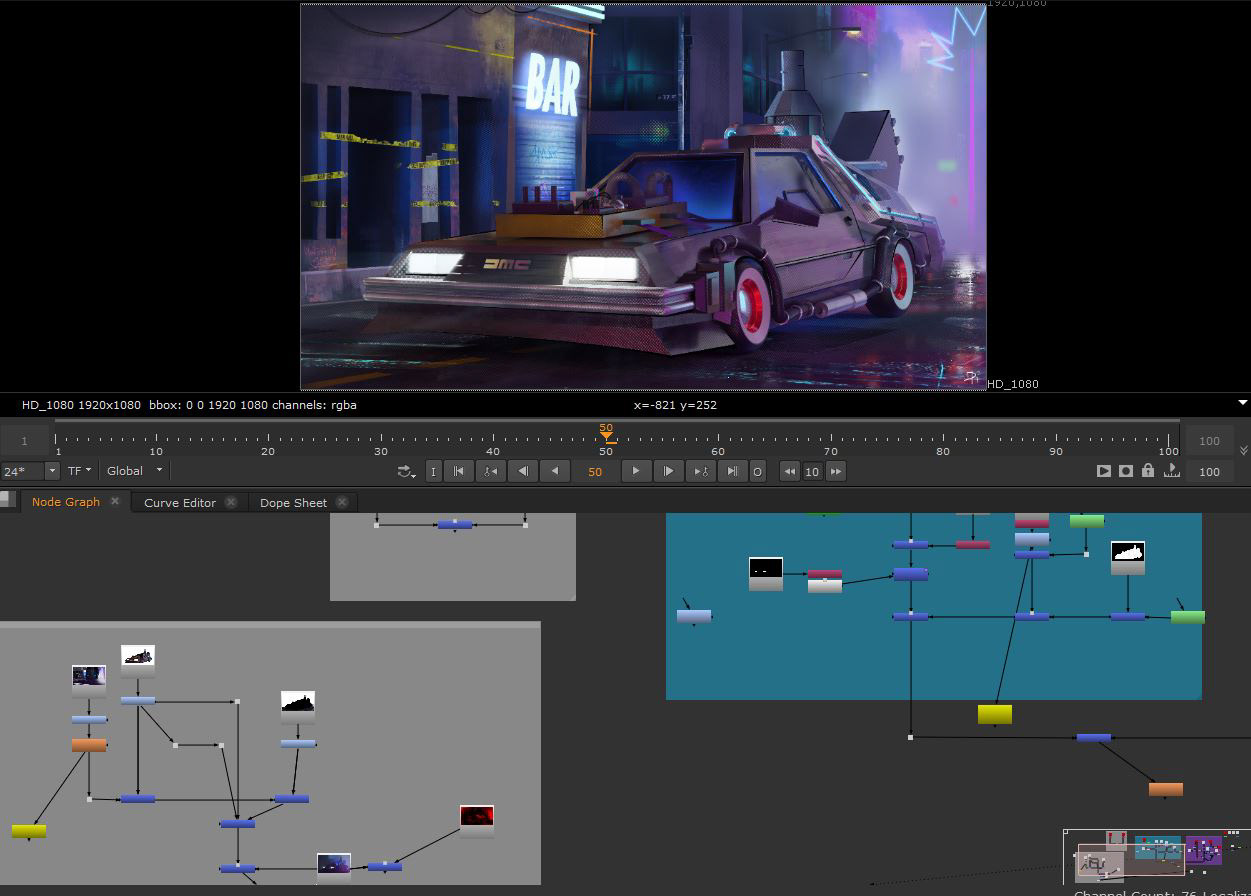This screenshot has height=896, width=1251.
Task: Click the "x=-821 y=252" coordinate readout
Action: coord(675,405)
